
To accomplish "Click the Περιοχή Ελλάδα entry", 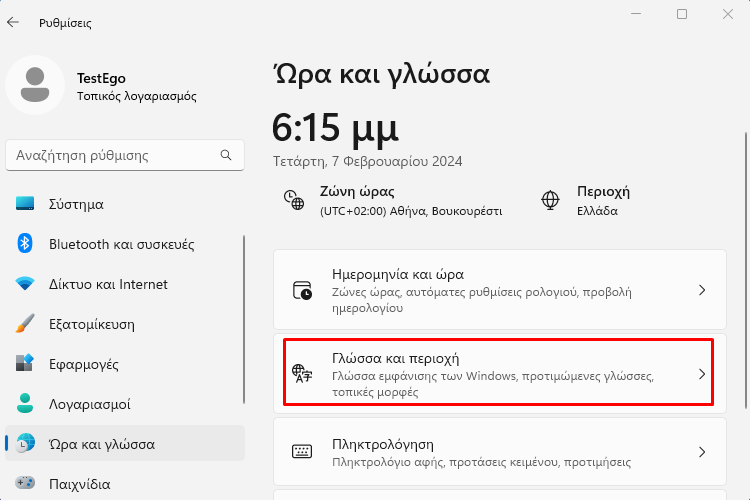I will (x=585, y=200).
